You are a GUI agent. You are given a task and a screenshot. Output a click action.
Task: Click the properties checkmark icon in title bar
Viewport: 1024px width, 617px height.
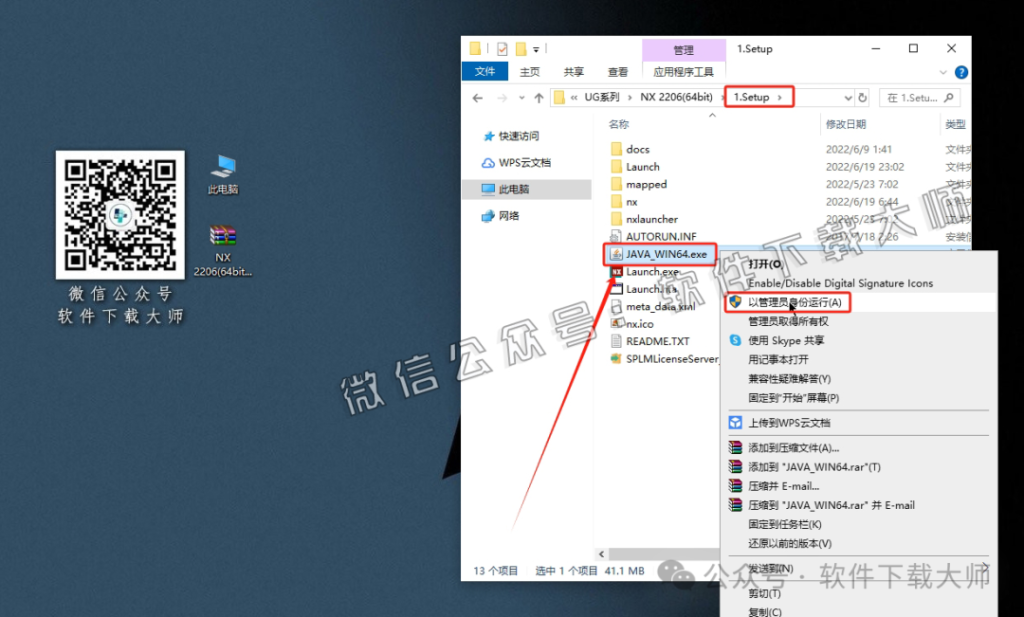[x=502, y=49]
